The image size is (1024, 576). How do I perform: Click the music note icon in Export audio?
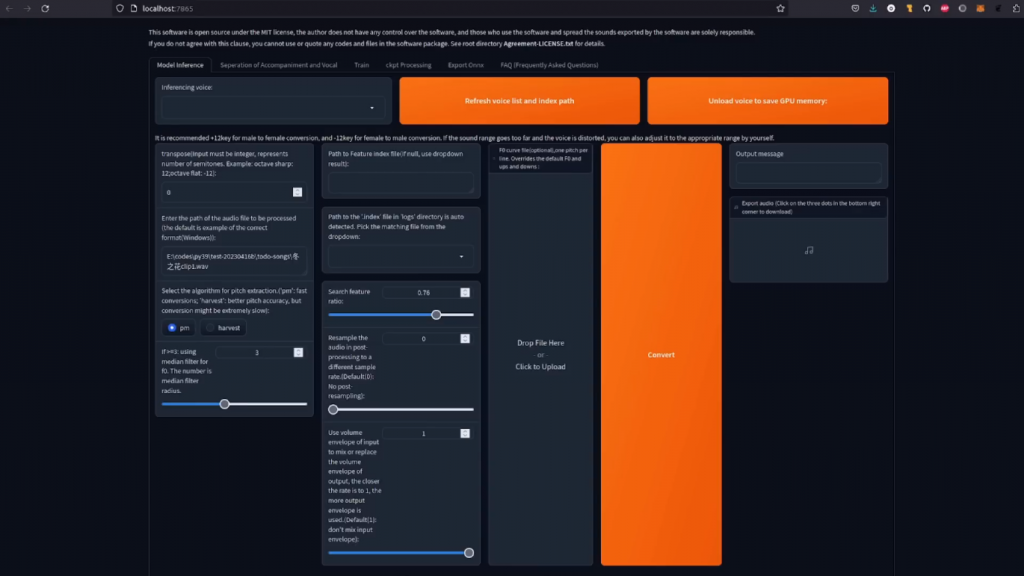pyautogui.click(x=808, y=250)
